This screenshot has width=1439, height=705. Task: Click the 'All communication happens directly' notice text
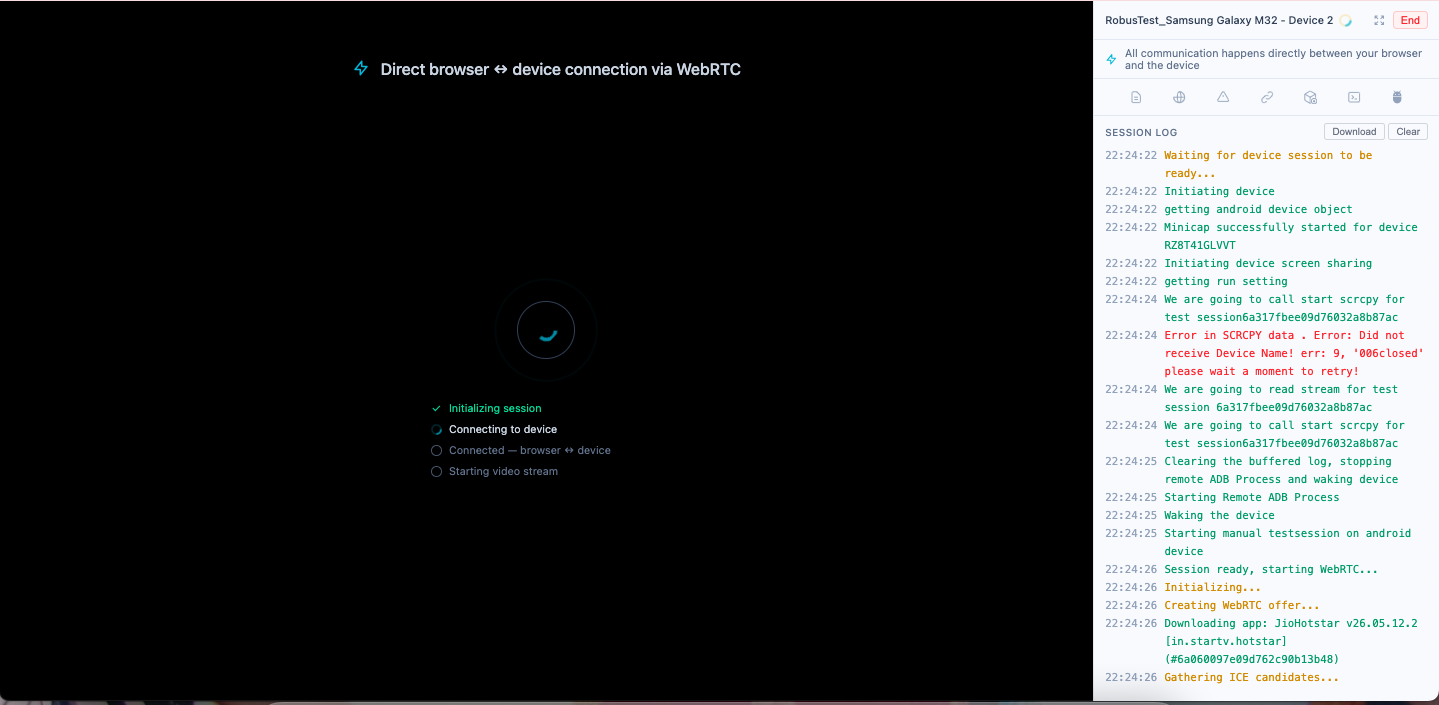pyautogui.click(x=1273, y=60)
